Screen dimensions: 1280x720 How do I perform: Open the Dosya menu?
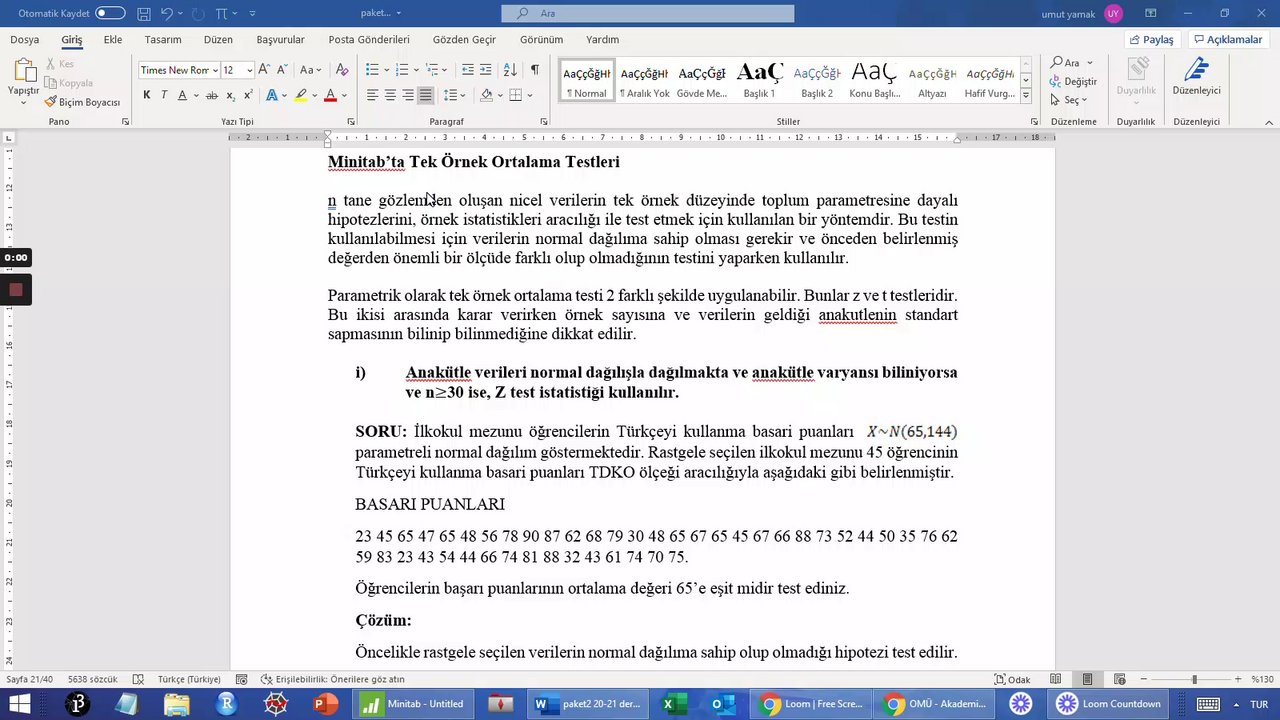coord(25,40)
